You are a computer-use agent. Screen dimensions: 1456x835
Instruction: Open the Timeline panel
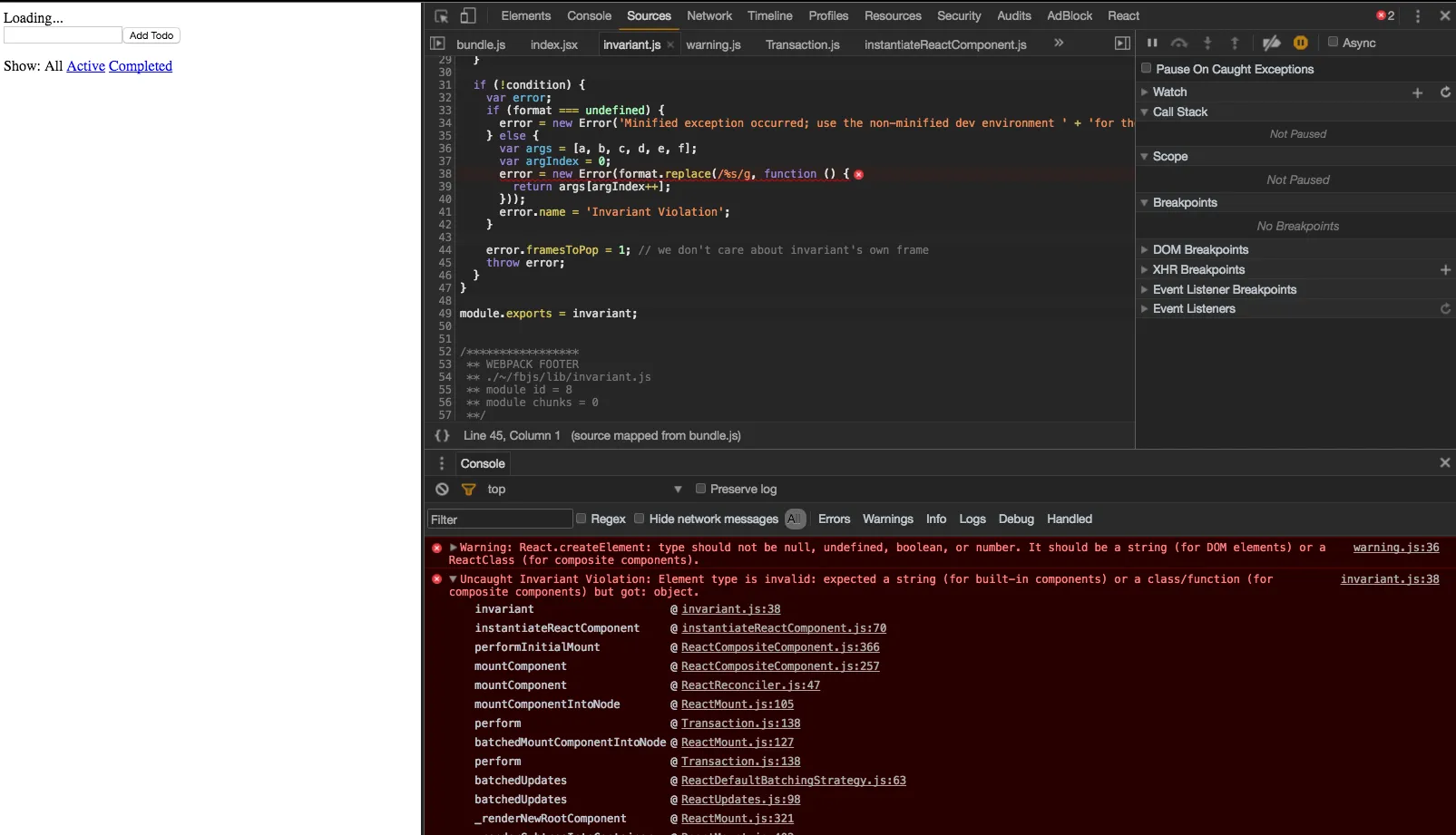point(770,15)
